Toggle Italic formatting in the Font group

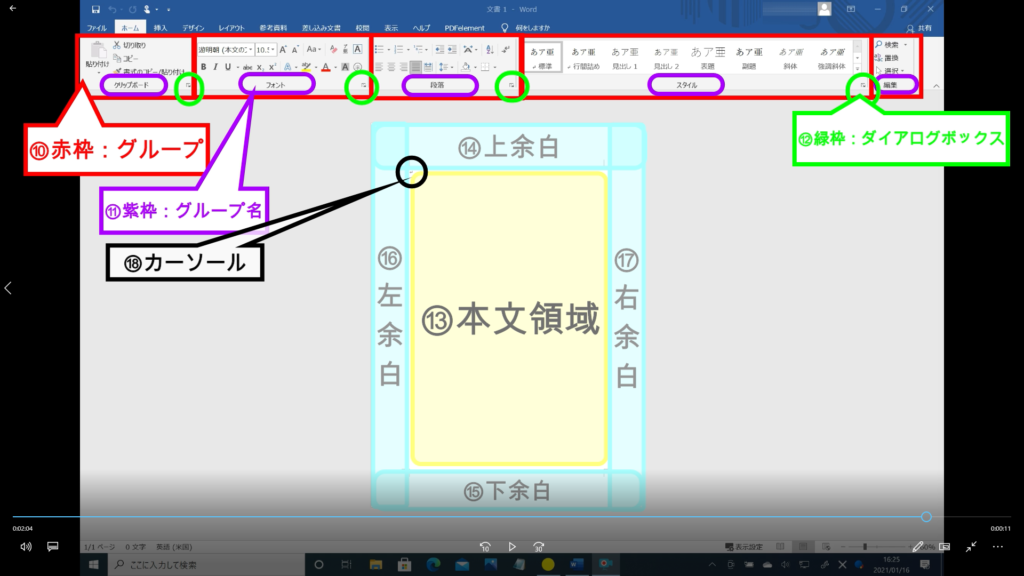216,67
